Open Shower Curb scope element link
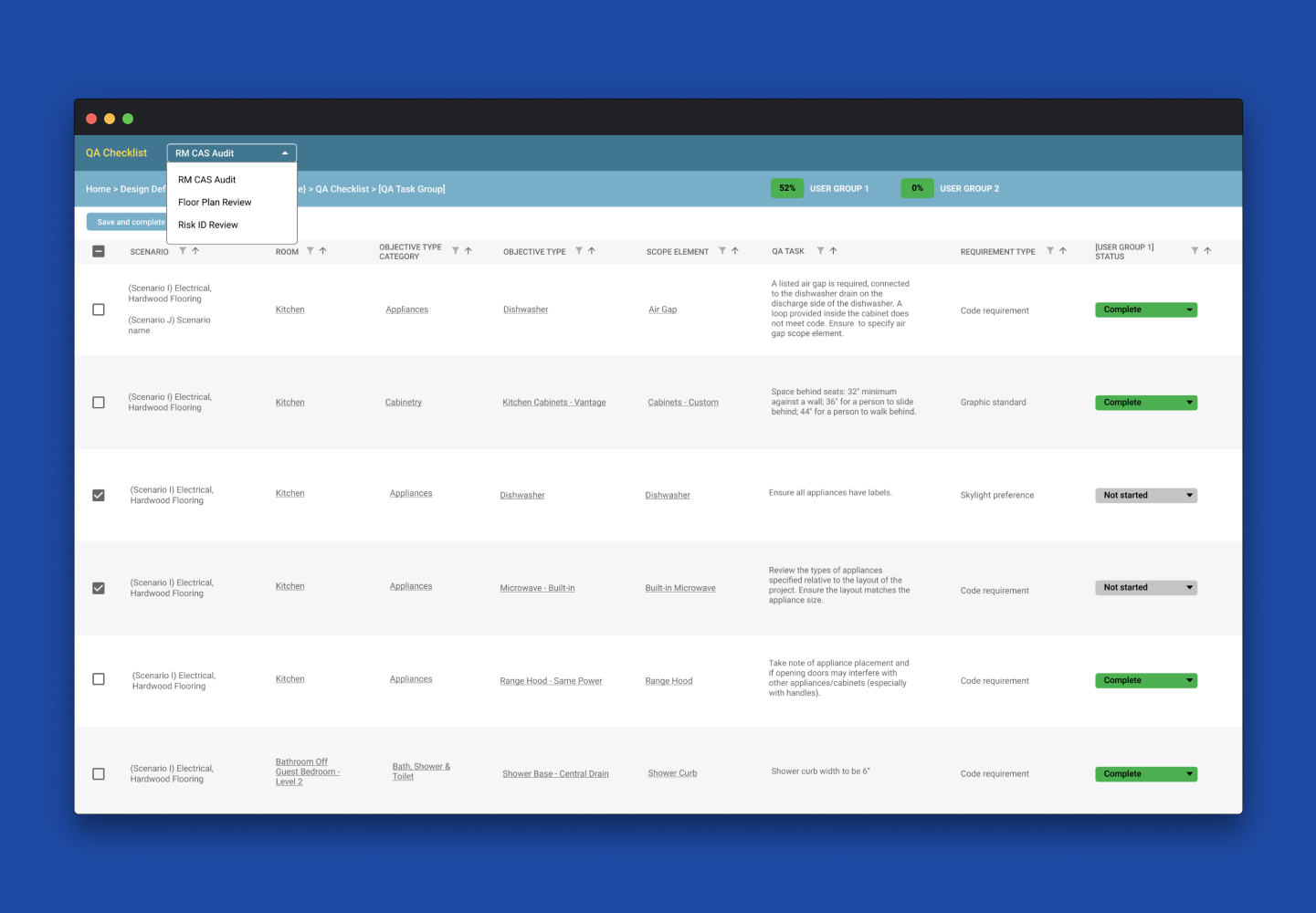Viewport: 1316px width, 913px height. click(x=672, y=773)
